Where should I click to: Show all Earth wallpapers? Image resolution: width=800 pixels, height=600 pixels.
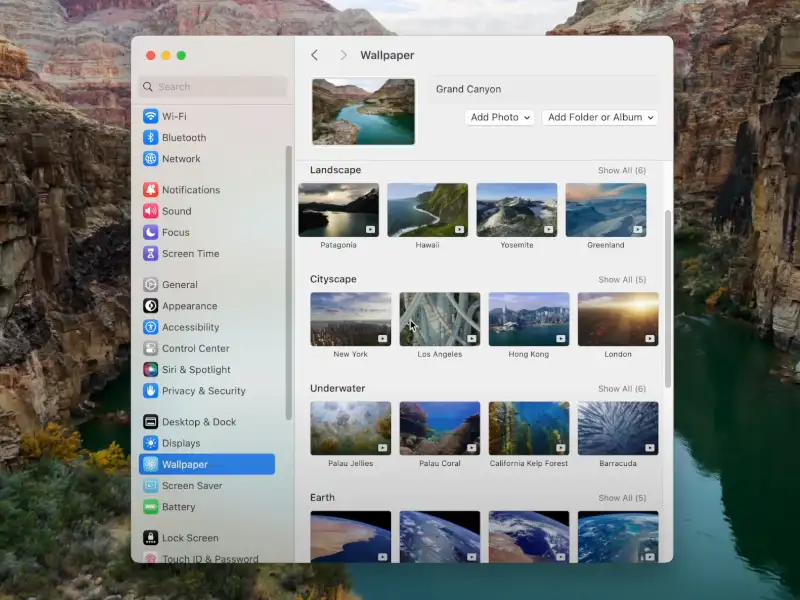point(622,498)
